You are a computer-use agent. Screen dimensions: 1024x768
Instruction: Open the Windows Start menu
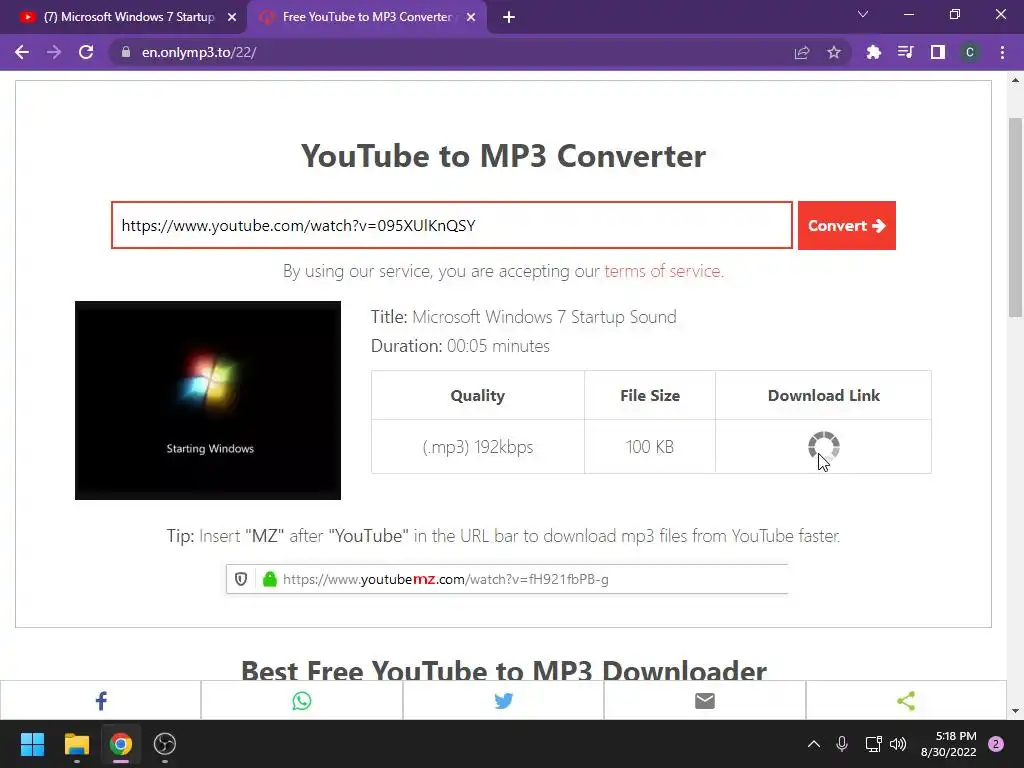point(32,744)
